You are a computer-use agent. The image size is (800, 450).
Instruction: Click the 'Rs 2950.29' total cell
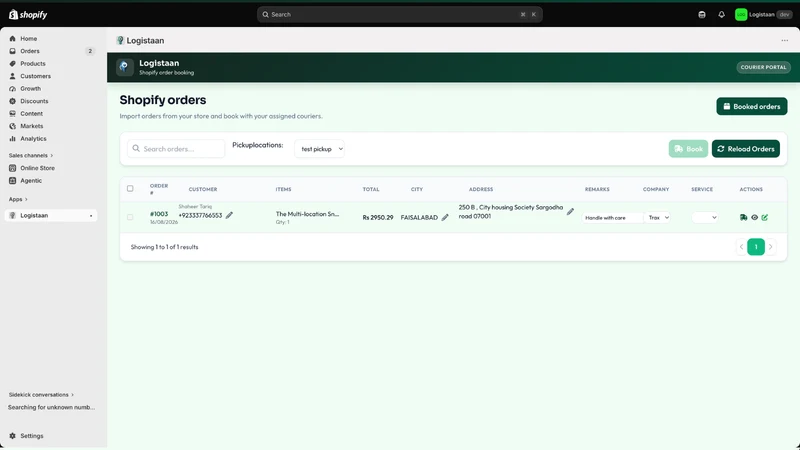tap(378, 217)
